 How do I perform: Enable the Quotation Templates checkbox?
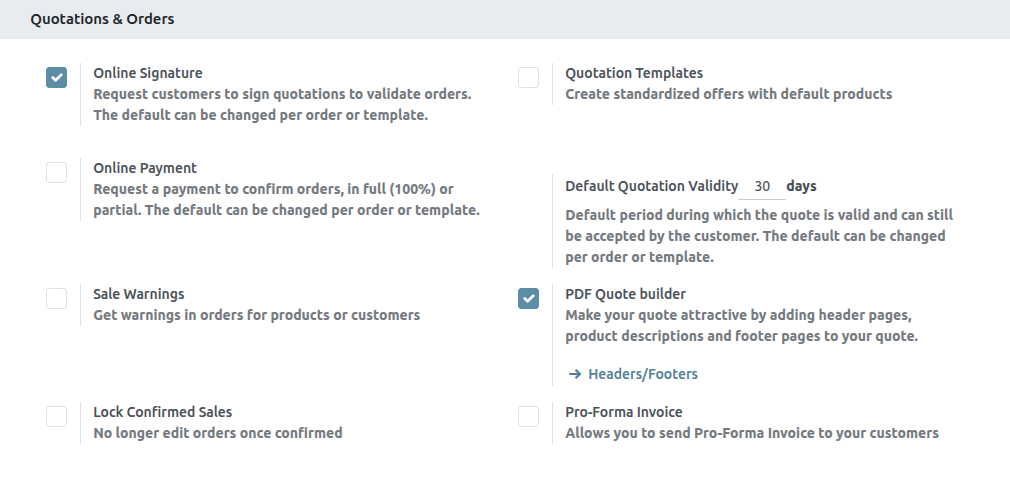pos(529,78)
